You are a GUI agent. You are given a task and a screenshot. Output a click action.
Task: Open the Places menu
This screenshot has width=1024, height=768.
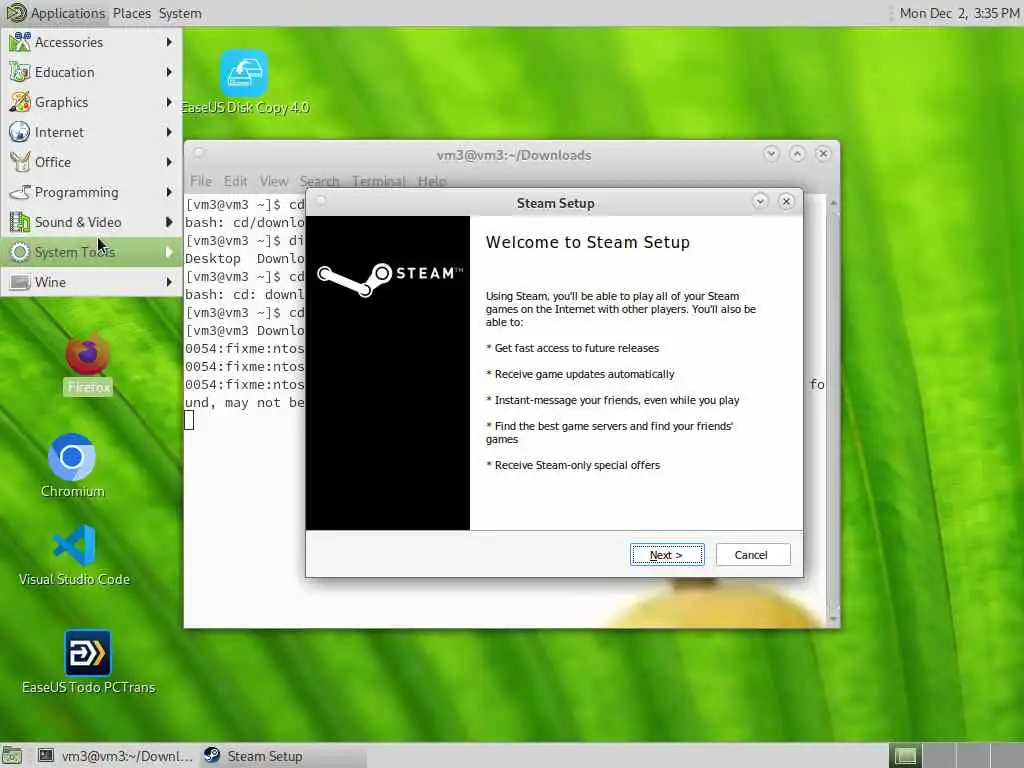(x=131, y=13)
